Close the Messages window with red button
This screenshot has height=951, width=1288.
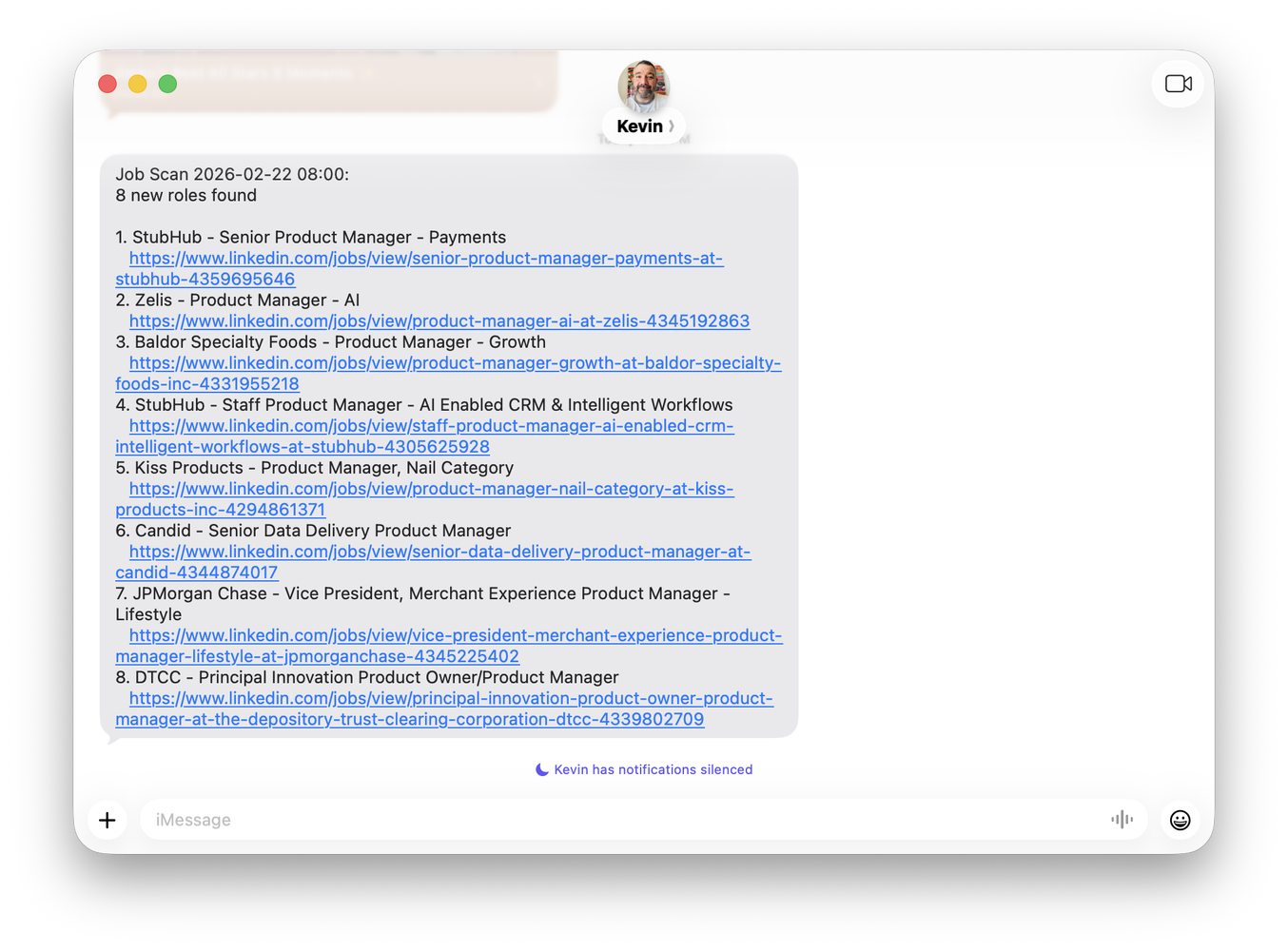[107, 84]
